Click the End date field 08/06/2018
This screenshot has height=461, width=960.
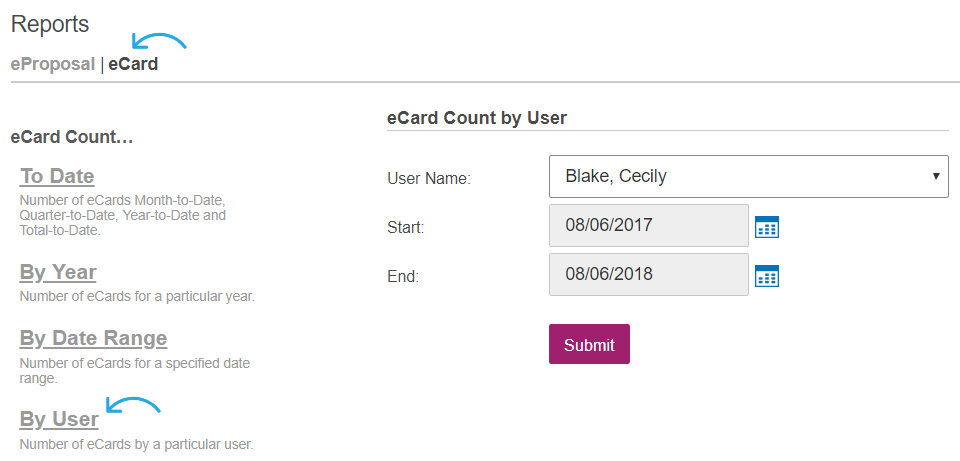pos(649,275)
